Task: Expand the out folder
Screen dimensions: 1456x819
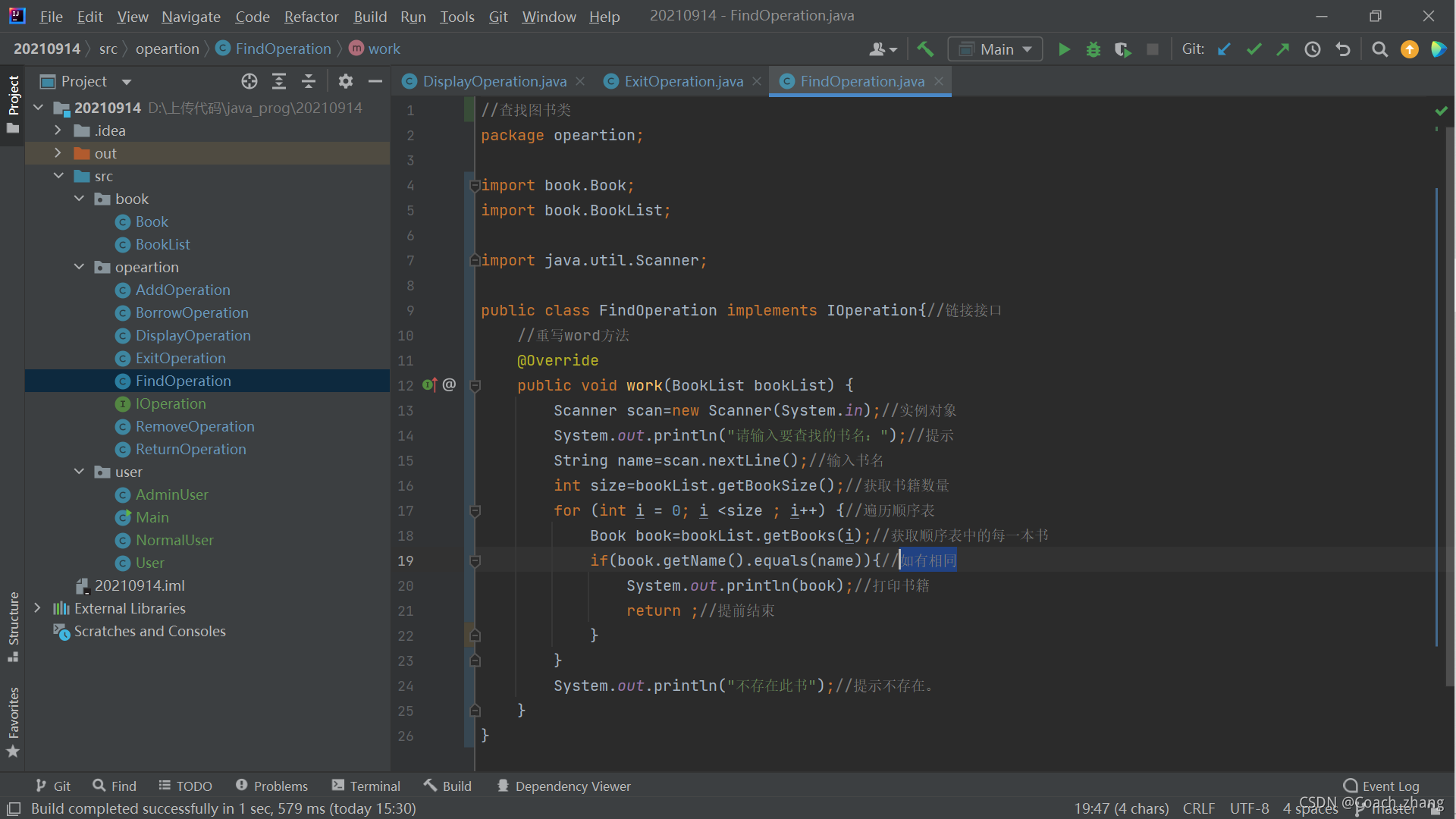Action: pos(58,153)
